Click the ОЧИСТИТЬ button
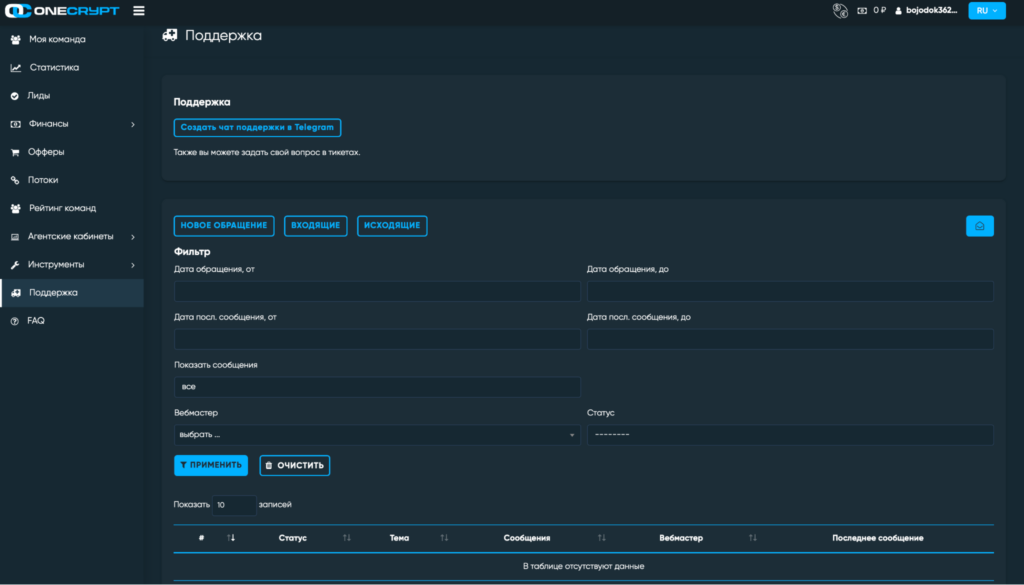The width and height of the screenshot is (1024, 585). click(295, 466)
